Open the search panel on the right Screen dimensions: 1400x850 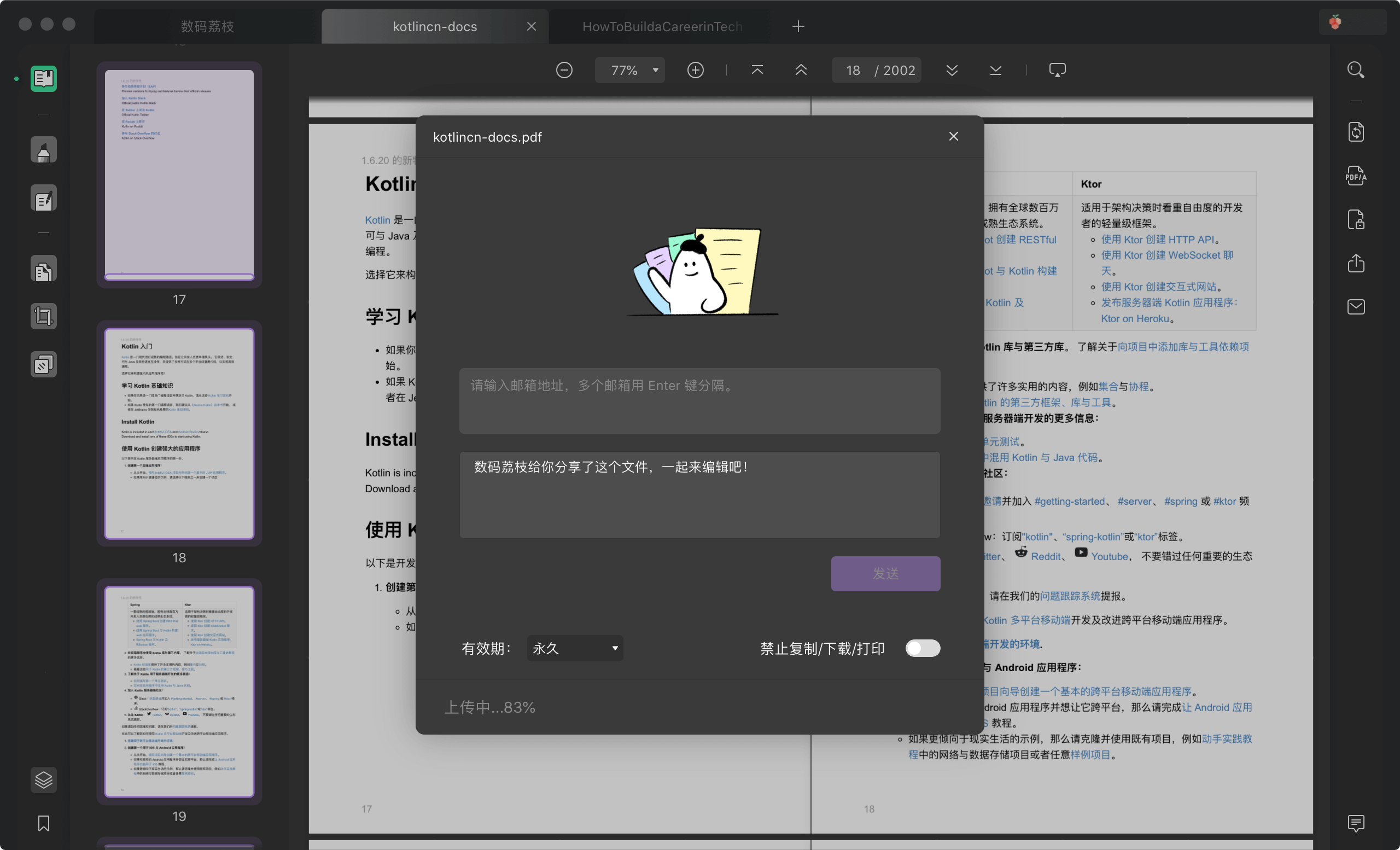point(1356,70)
